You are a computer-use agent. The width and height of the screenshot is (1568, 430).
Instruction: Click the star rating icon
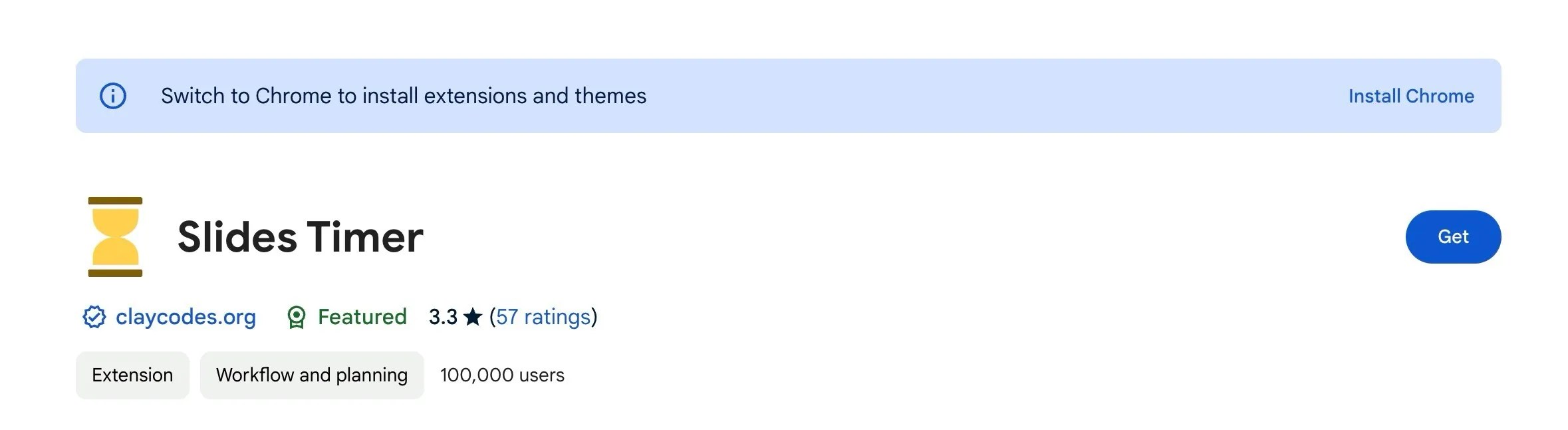(x=473, y=317)
